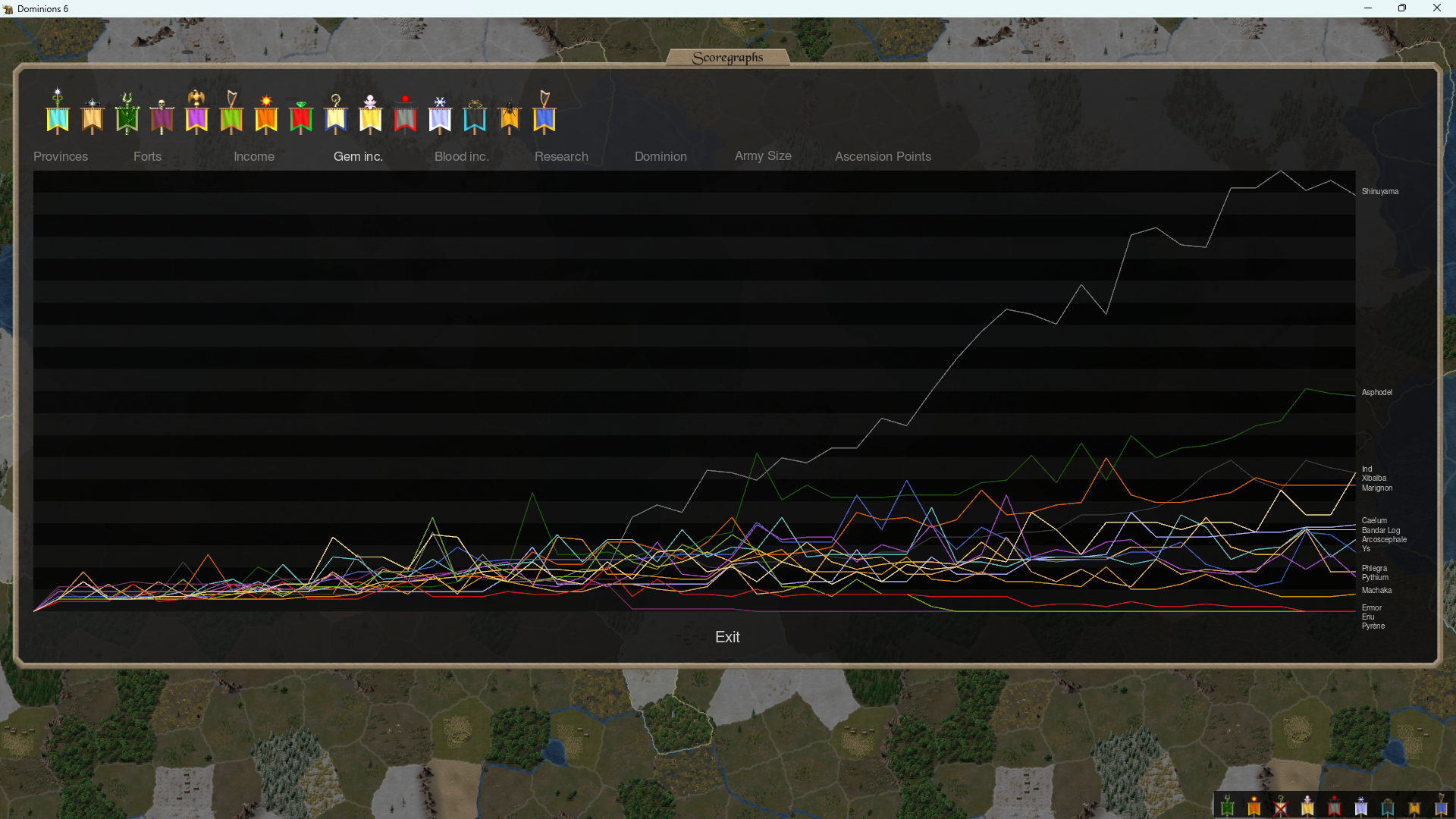Minimize the Dominions 6 window
The image size is (1456, 819).
click(x=1368, y=8)
